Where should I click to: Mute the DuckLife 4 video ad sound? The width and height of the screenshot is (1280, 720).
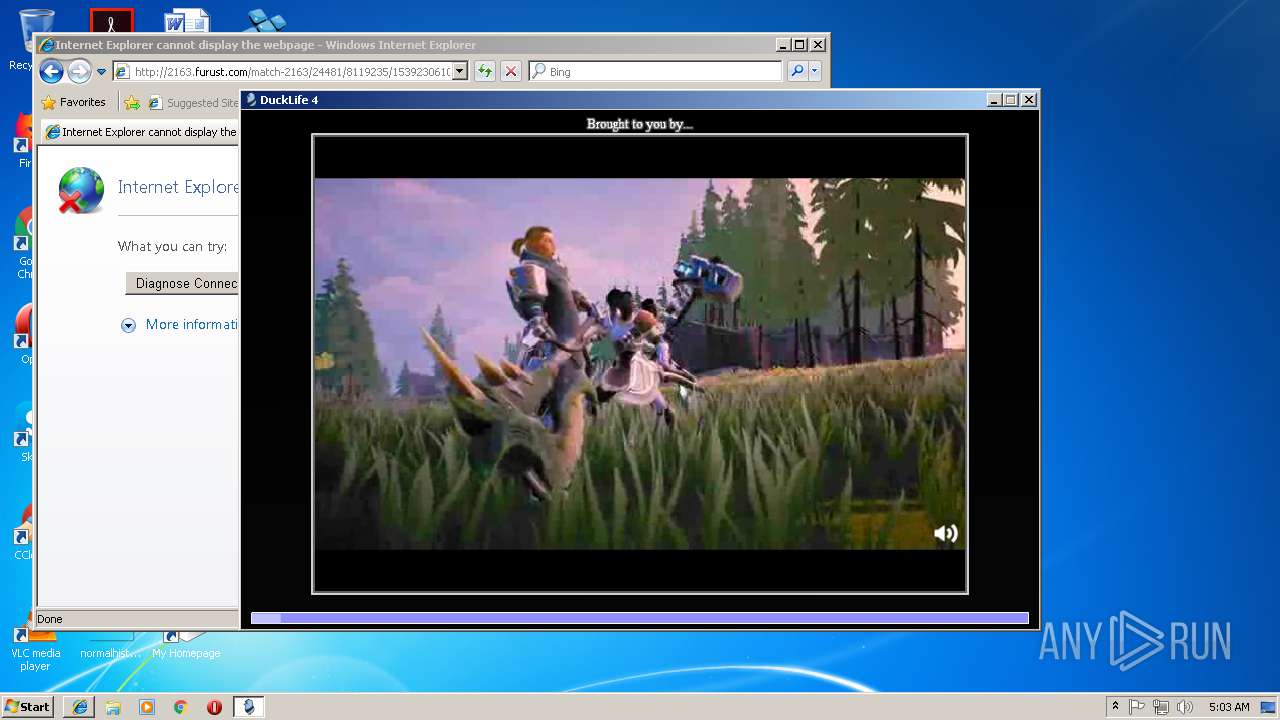pos(945,533)
